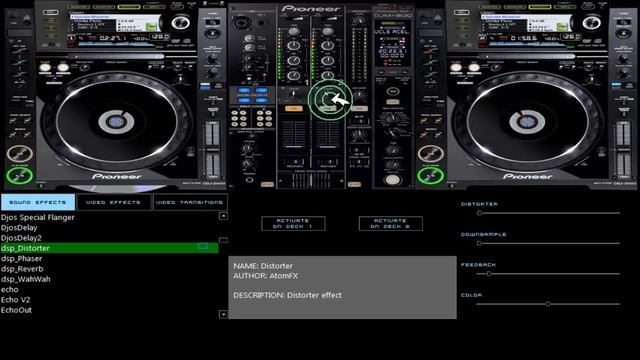Click the large beat effect on/off button

tap(392, 179)
